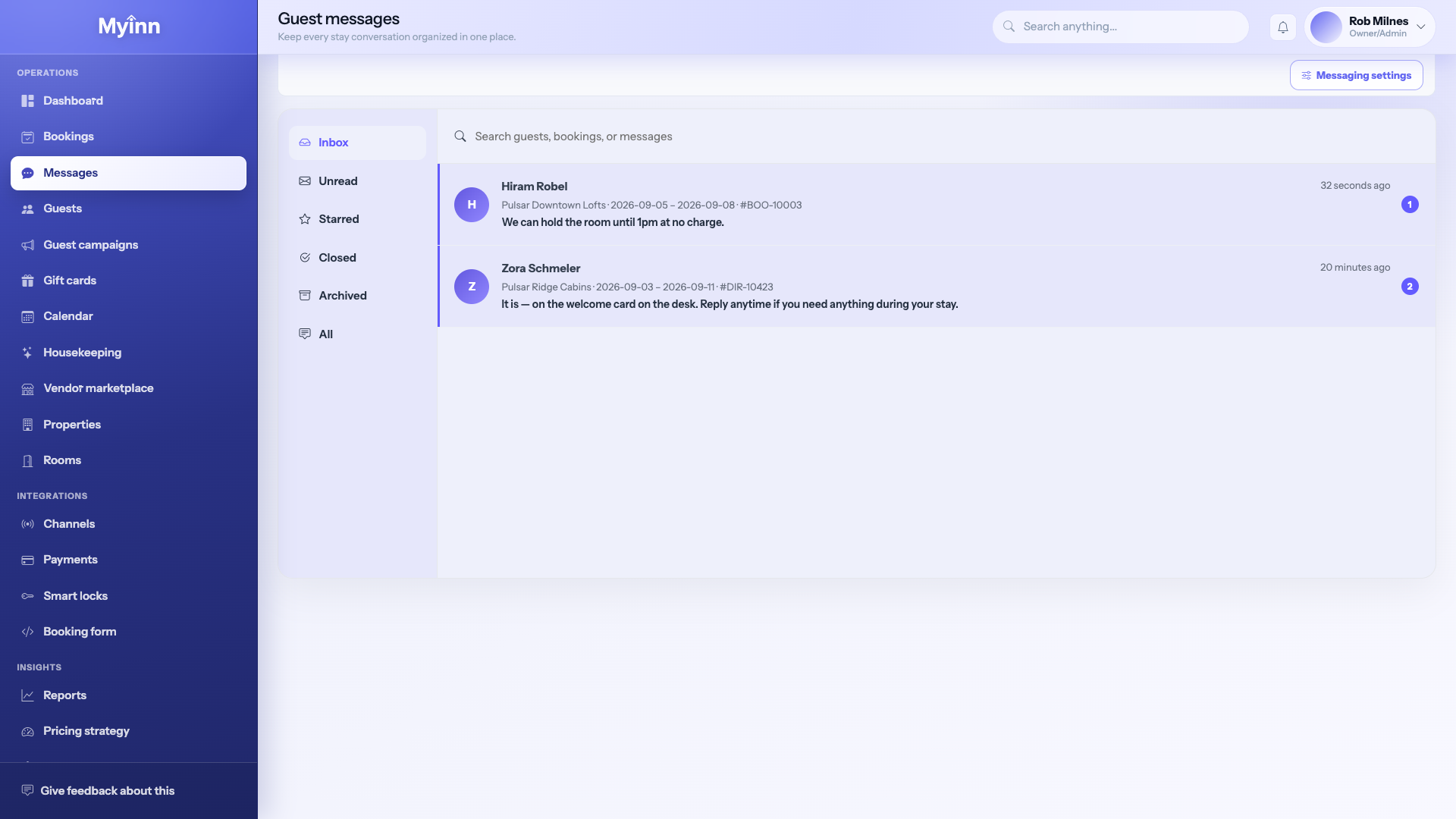Viewport: 1456px width, 819px height.
Task: Focus the Search anything field
Action: 1120,27
